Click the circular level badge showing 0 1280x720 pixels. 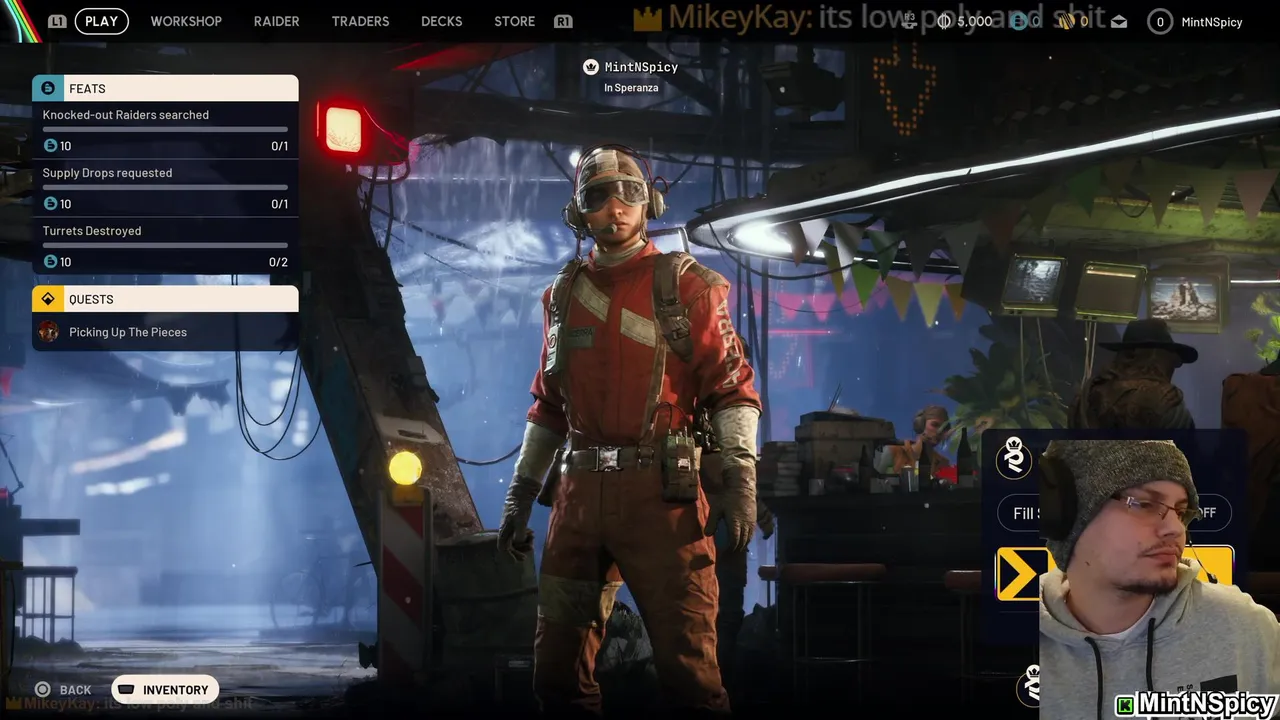[1160, 21]
